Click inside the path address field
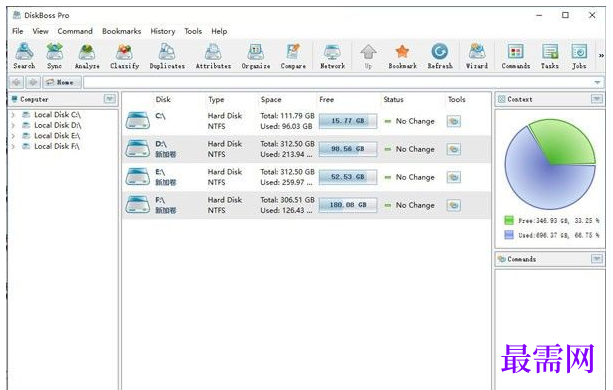Image resolution: width=613 pixels, height=390 pixels. (x=338, y=82)
